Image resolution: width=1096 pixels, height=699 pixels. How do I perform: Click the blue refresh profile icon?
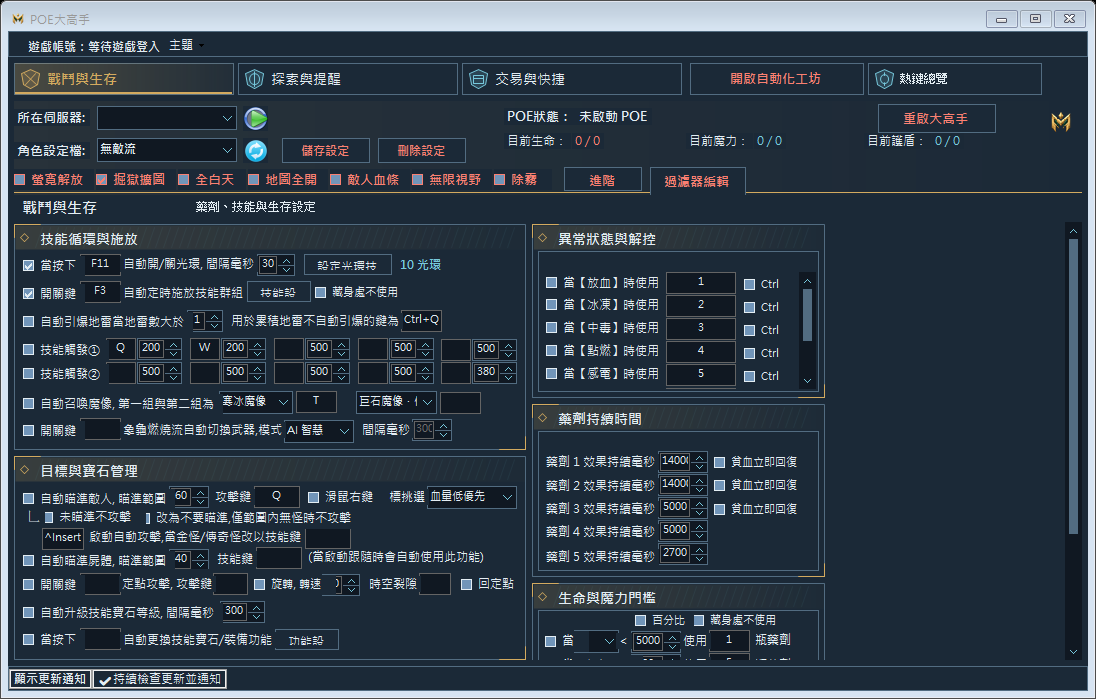[x=256, y=150]
